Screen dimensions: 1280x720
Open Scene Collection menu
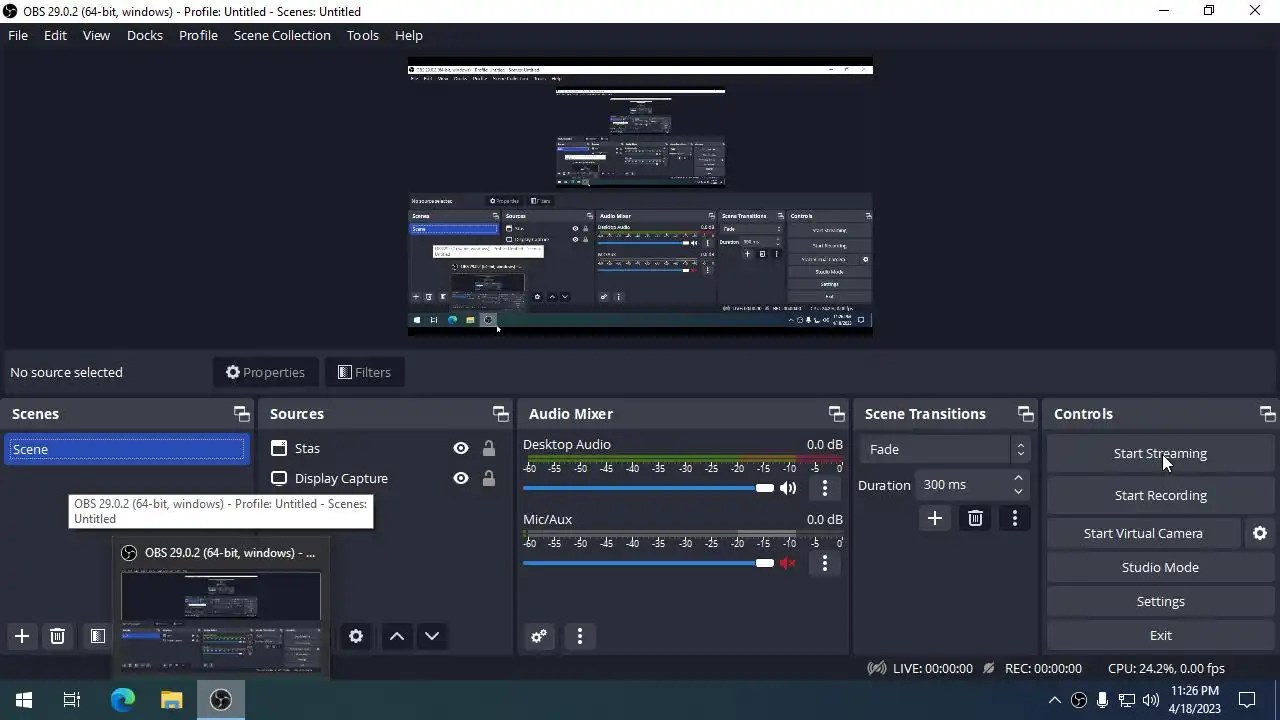(x=282, y=35)
